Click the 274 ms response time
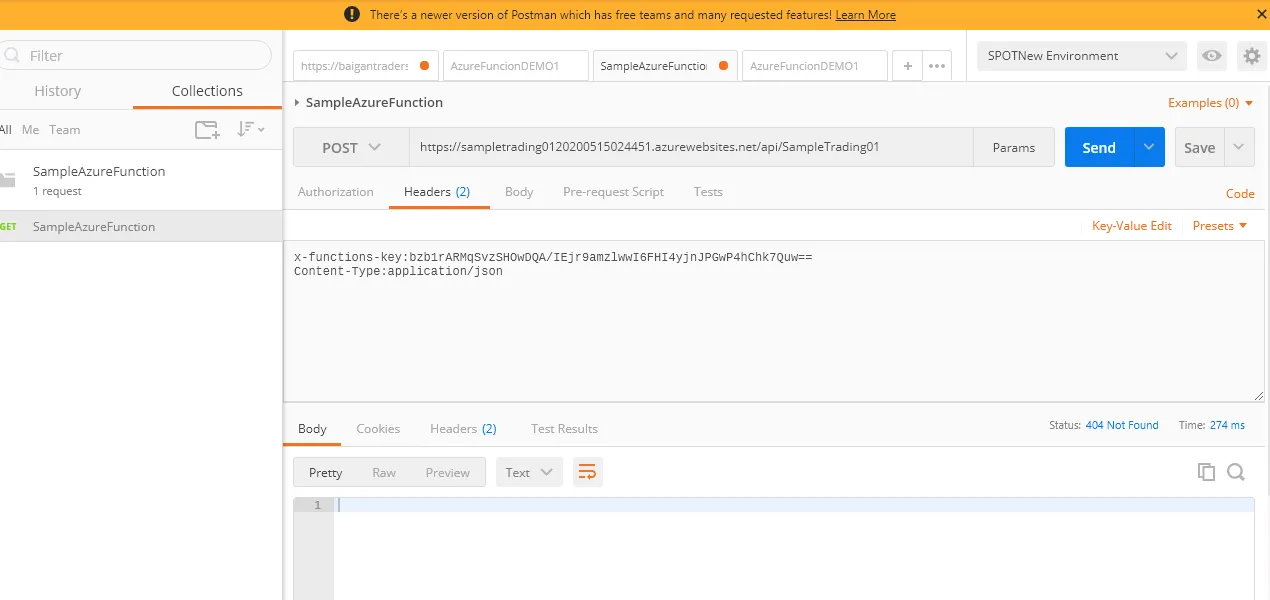1270x600 pixels. tap(1227, 425)
